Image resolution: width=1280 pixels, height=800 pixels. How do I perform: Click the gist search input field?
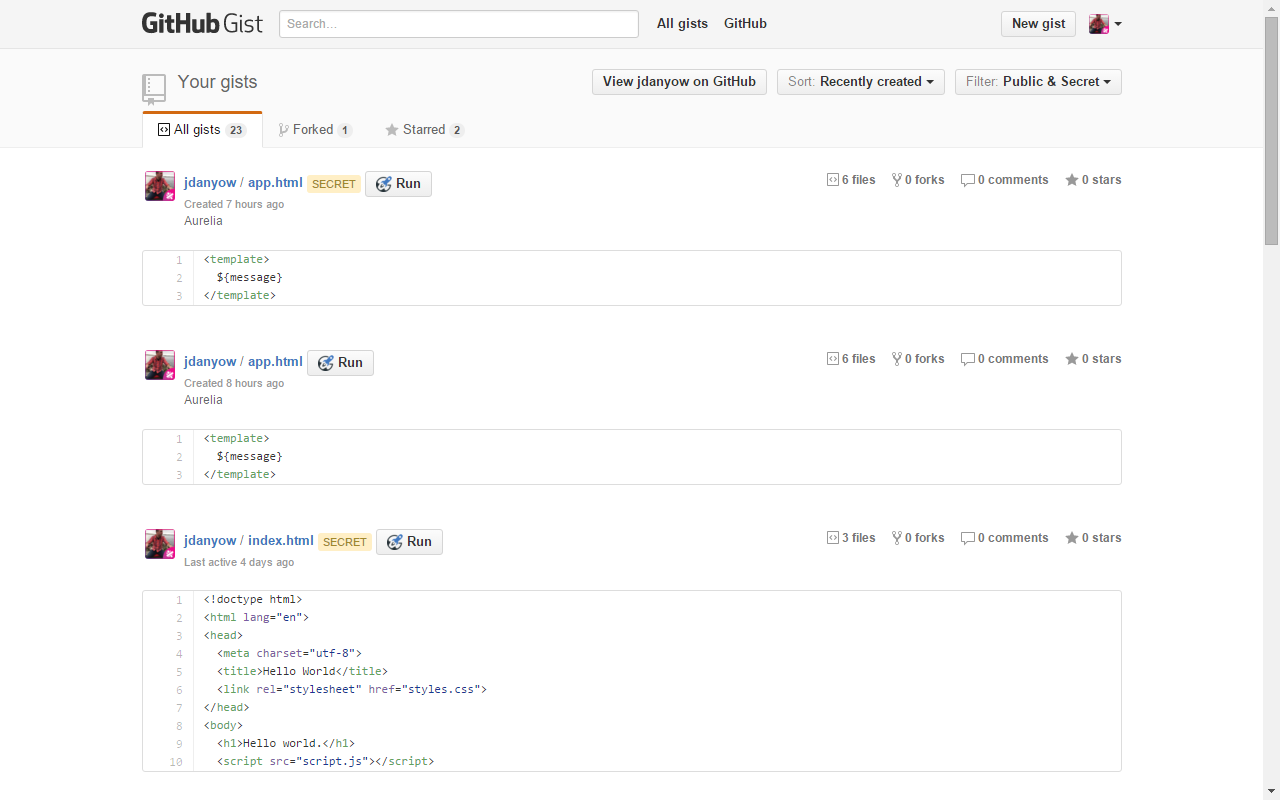[458, 24]
